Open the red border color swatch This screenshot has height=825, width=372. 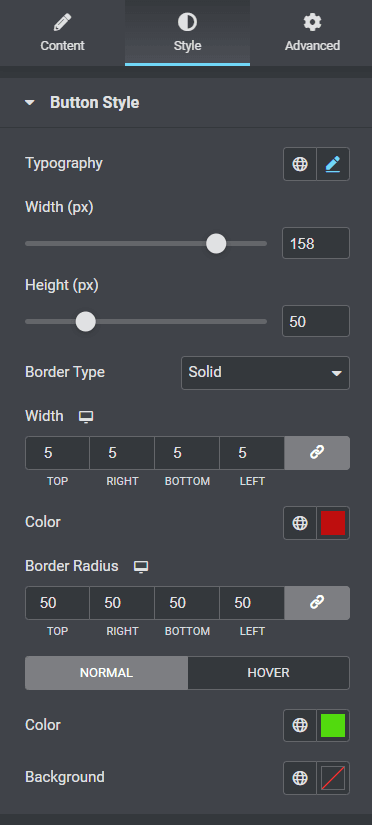pyautogui.click(x=333, y=523)
